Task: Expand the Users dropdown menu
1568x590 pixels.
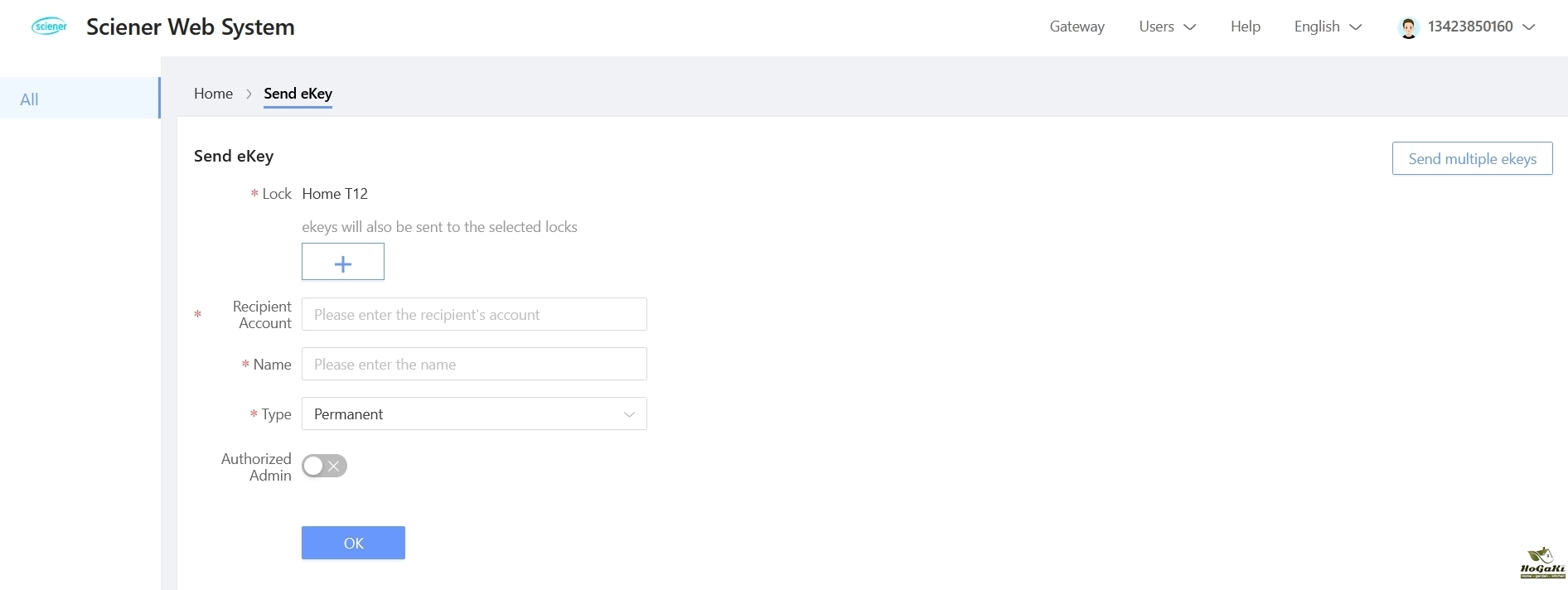Action: tap(1167, 27)
